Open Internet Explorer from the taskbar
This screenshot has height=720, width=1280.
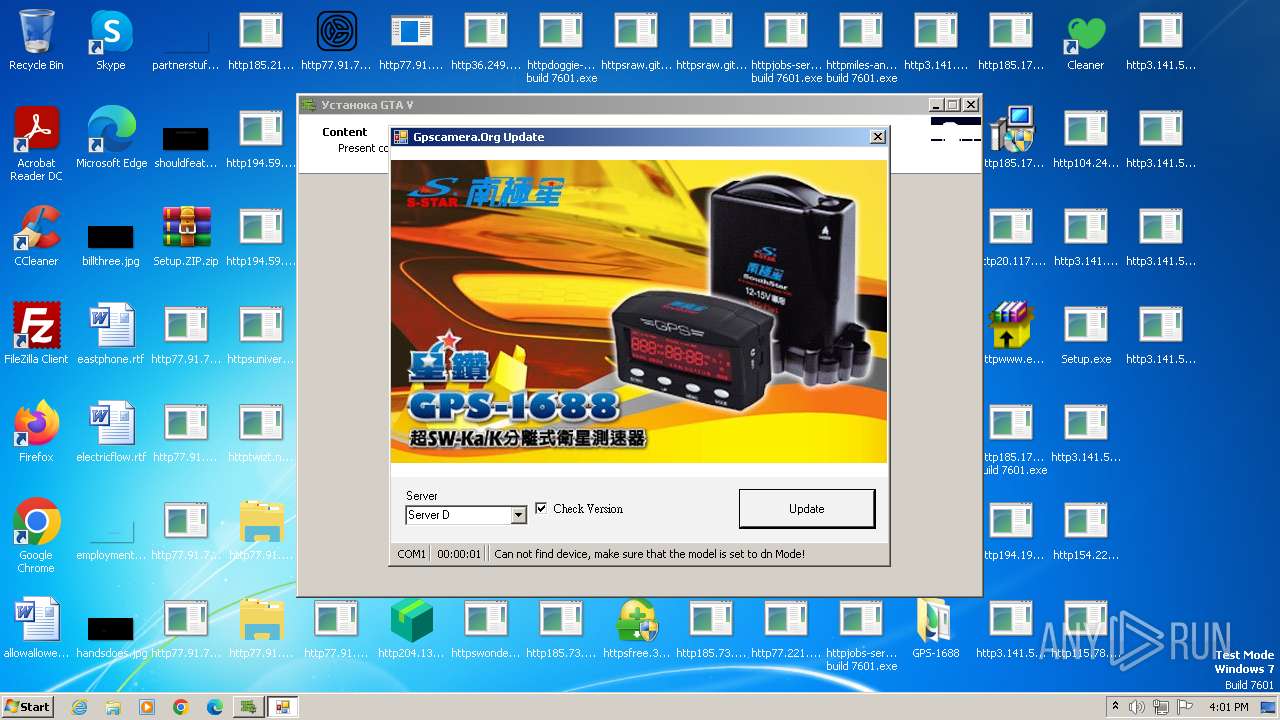tap(79, 707)
